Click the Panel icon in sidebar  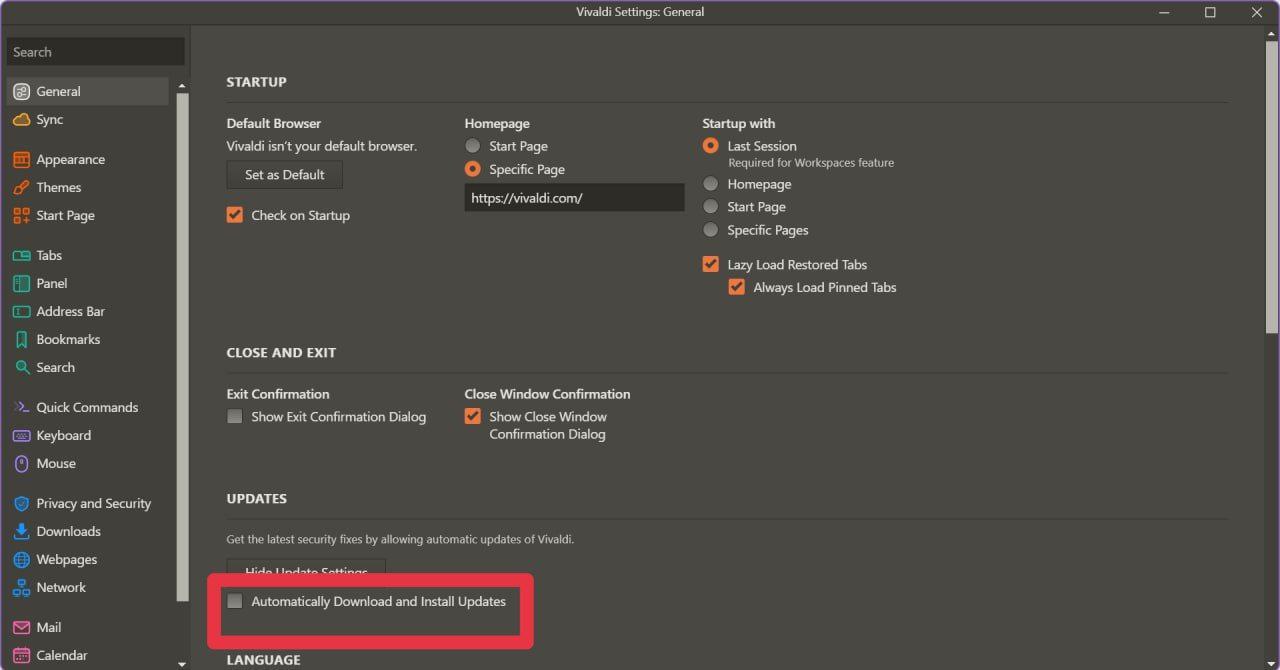click(x=21, y=283)
